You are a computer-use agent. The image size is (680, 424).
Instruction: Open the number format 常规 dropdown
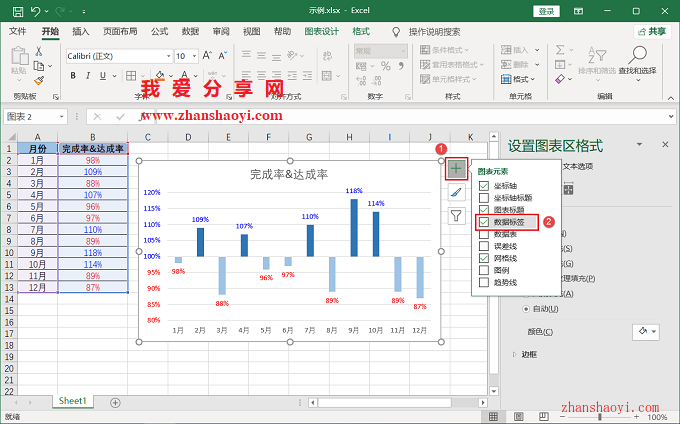point(403,51)
